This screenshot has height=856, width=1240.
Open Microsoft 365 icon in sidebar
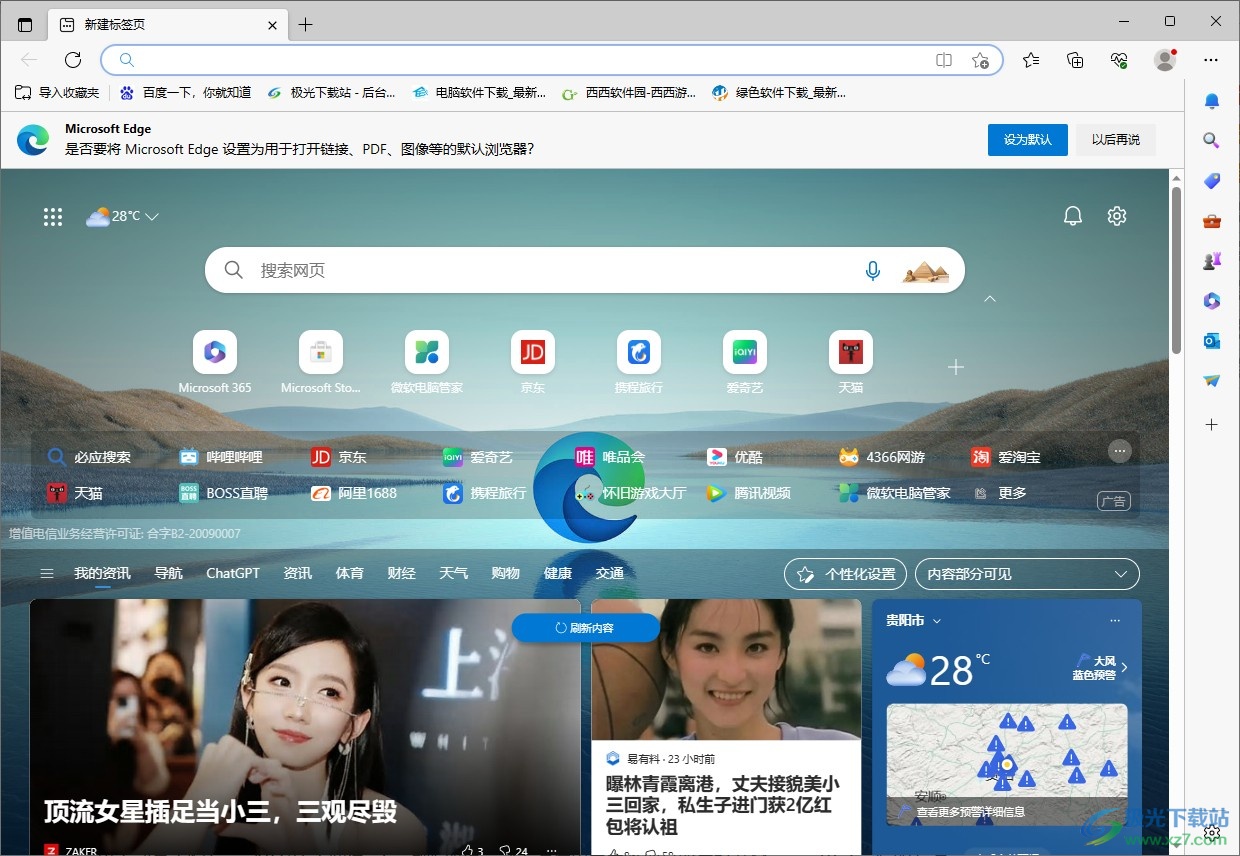pyautogui.click(x=1212, y=301)
